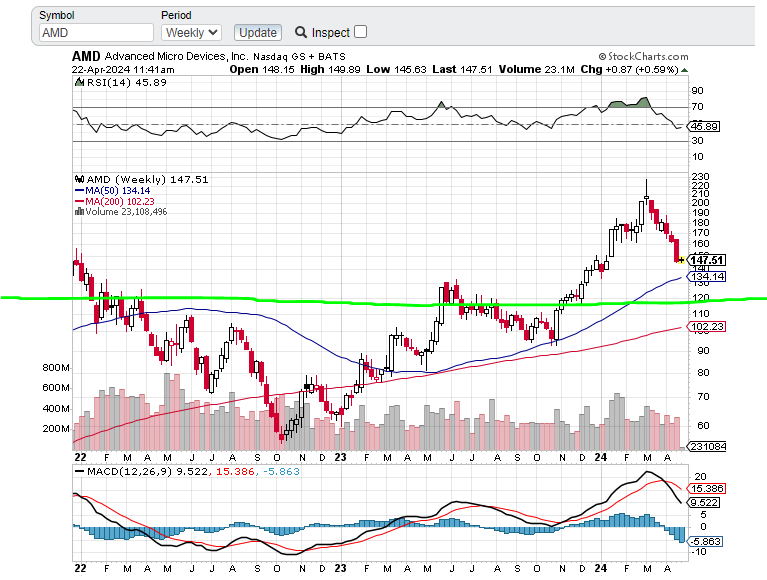Click the Nasdaq GS + BATS exchange label
The width and height of the screenshot is (767, 580).
tap(299, 57)
